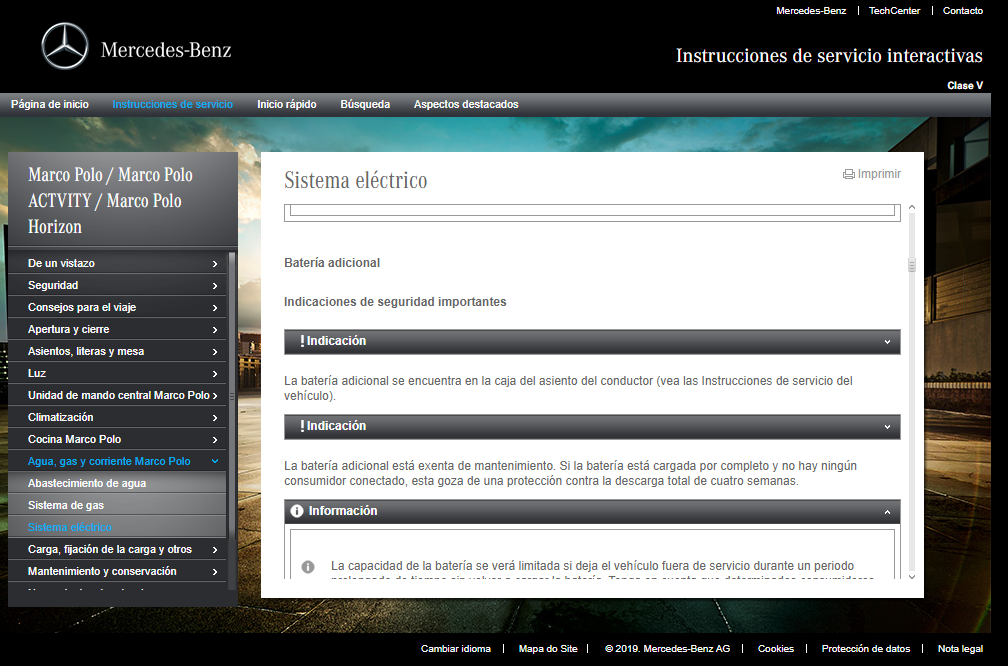Click content scrollbar down arrow

point(912,577)
